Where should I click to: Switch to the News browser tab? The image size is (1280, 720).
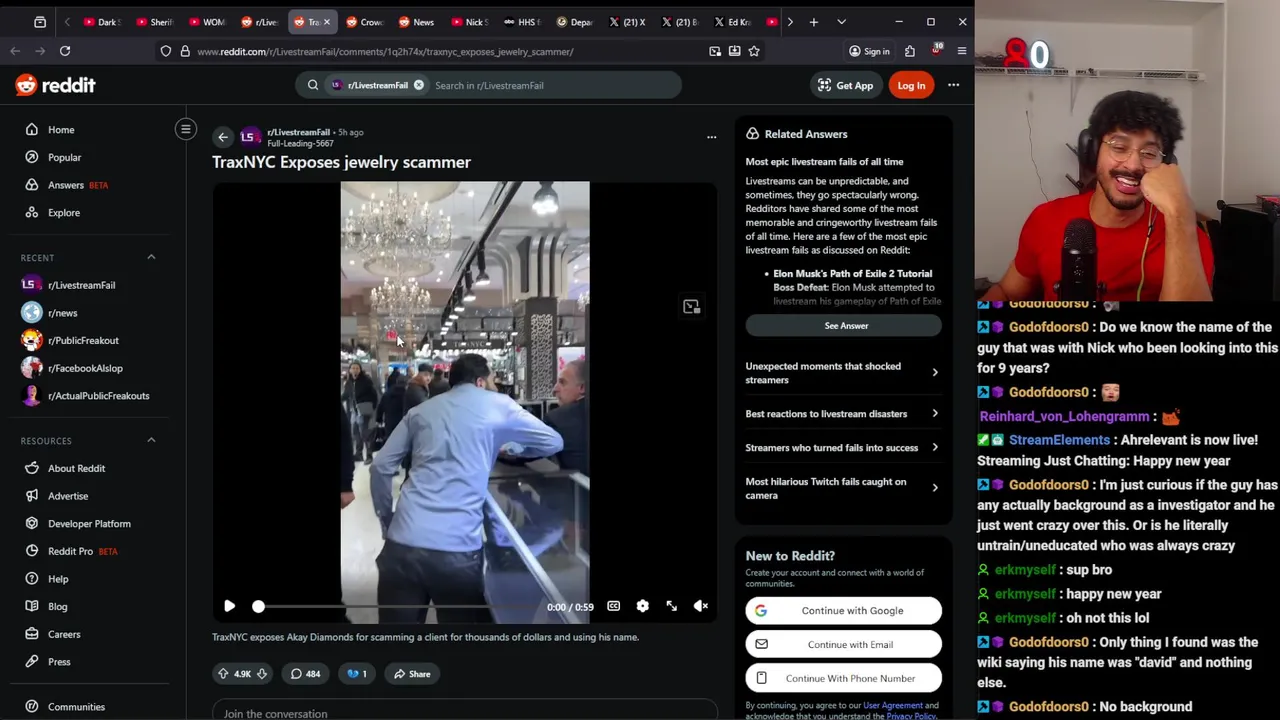point(416,22)
